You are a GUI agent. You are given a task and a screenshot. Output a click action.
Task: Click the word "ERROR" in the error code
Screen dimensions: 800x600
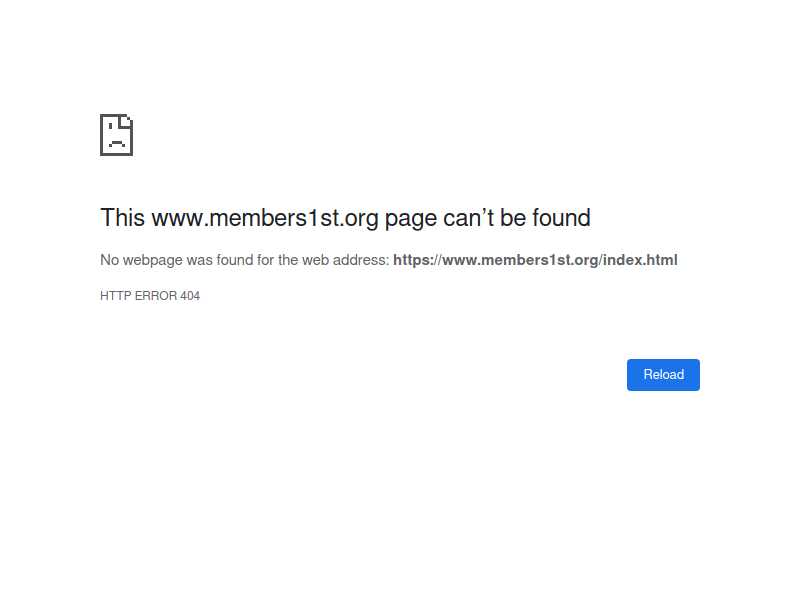click(156, 296)
